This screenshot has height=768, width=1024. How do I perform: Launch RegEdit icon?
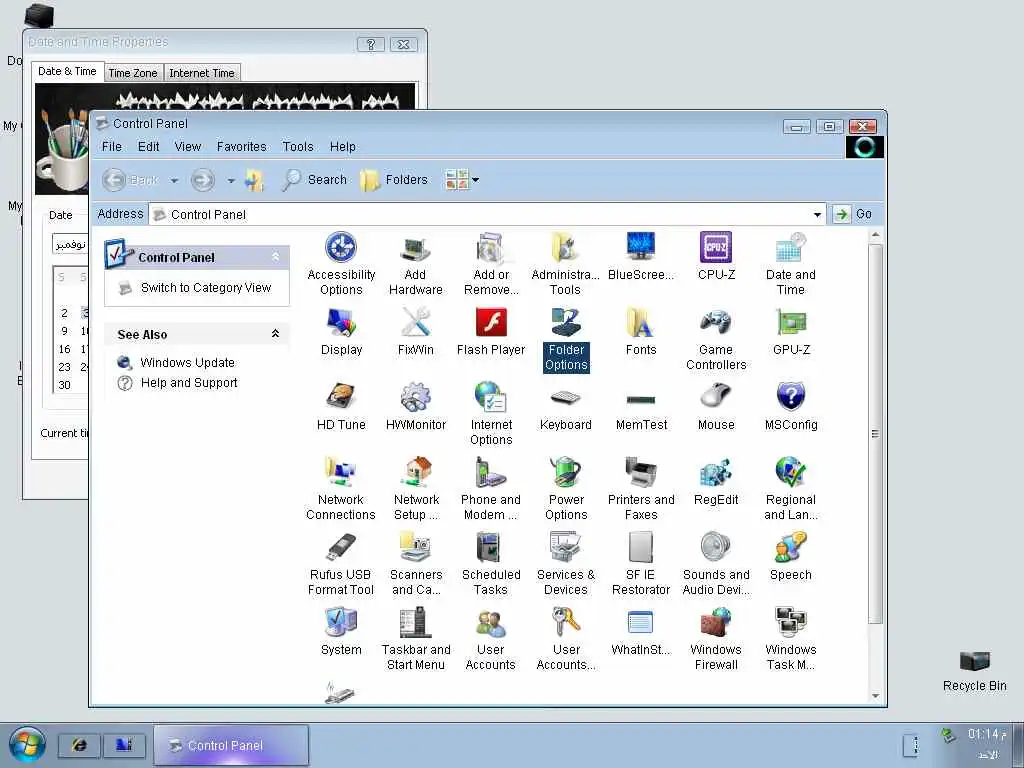[x=716, y=481]
